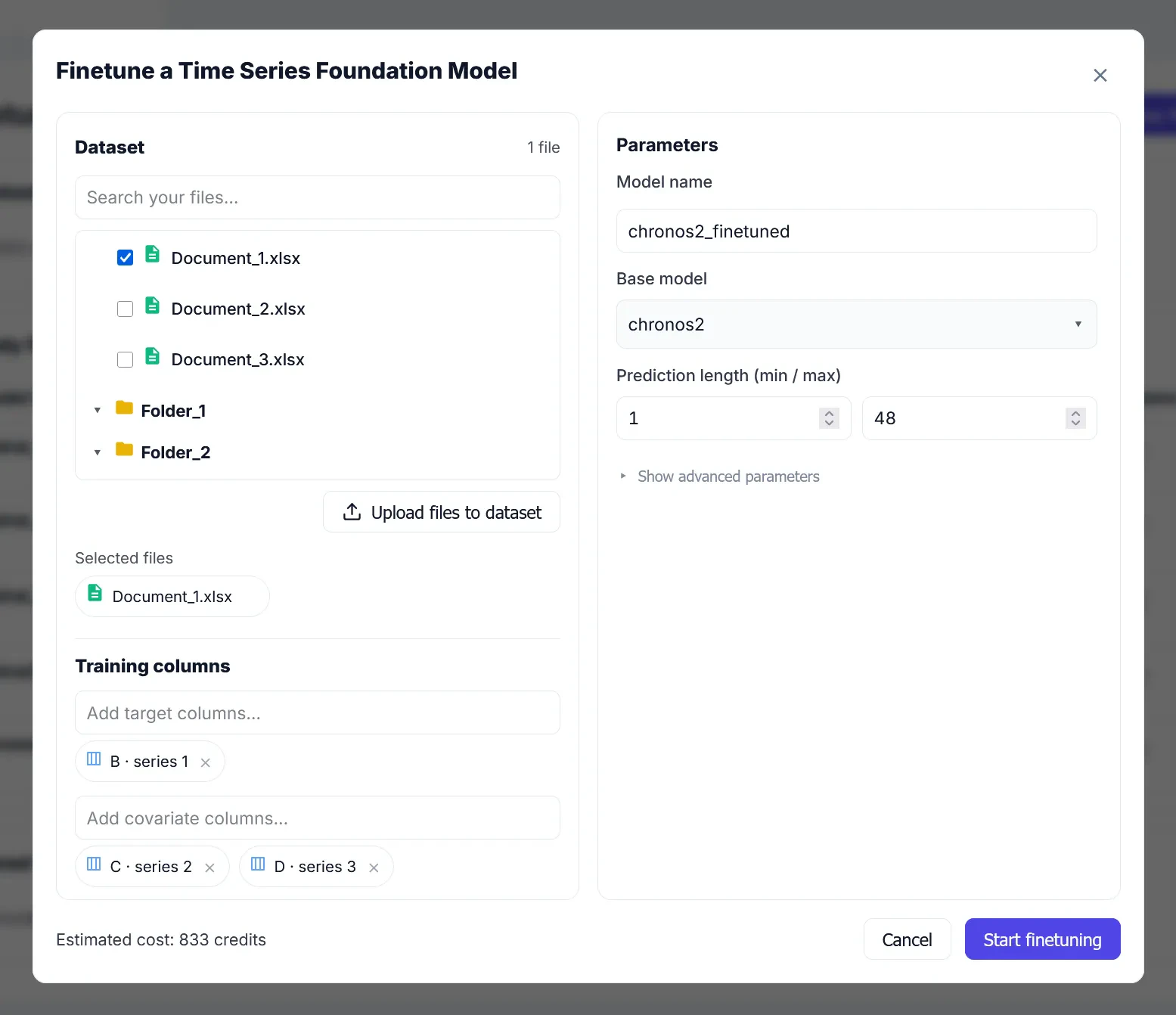Screen dimensions: 1176x1015
Task: Expand the Folder_1 tree arrow
Action: [x=98, y=411]
